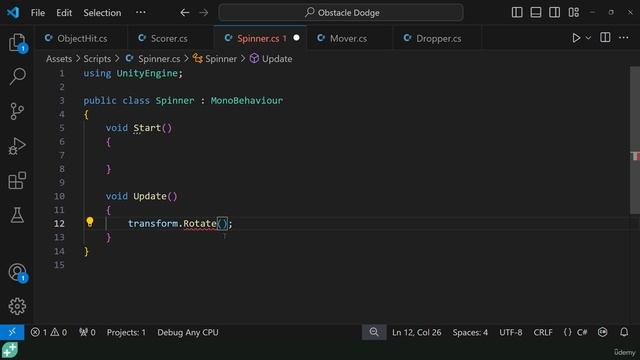Open the ports forwarded status item

pyautogui.click(x=87, y=332)
